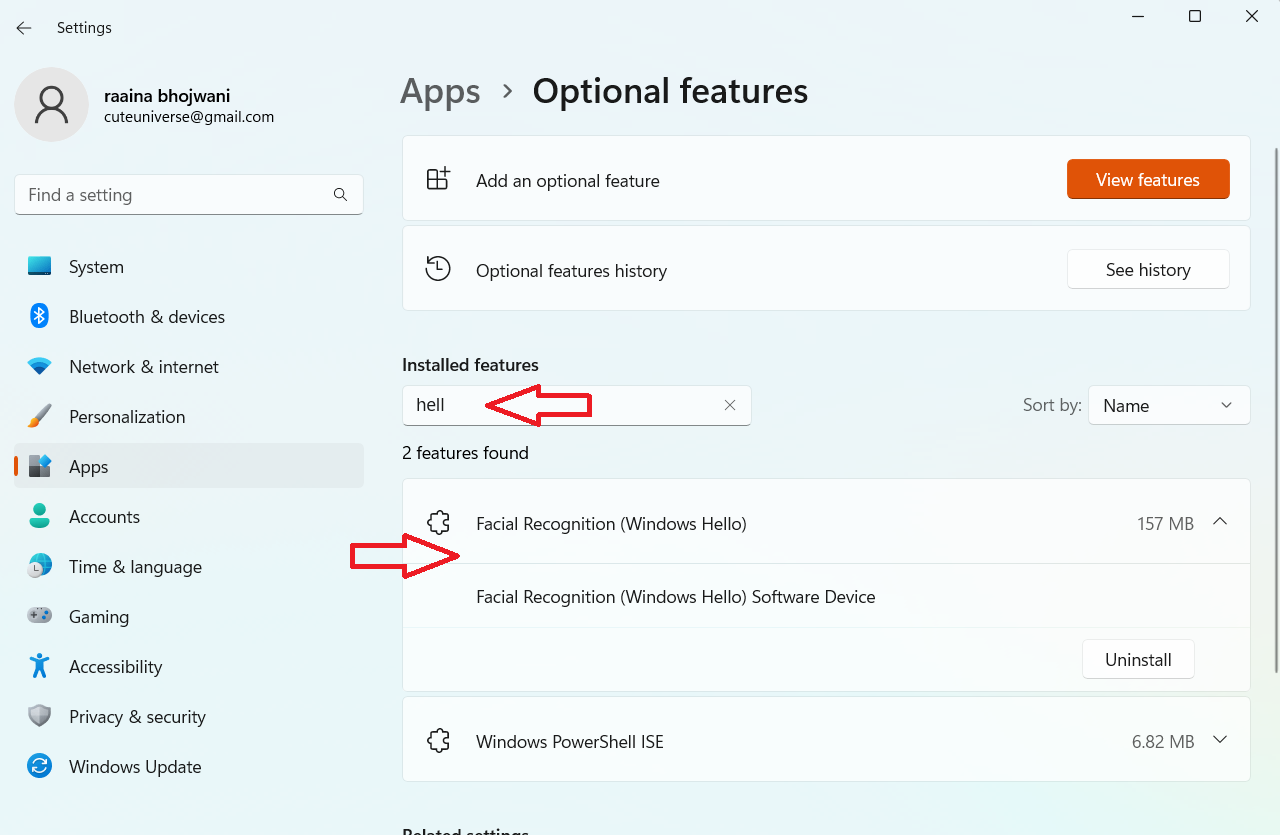Select the Network & internet wifi icon
Image resolution: width=1280 pixels, height=835 pixels.
(40, 367)
